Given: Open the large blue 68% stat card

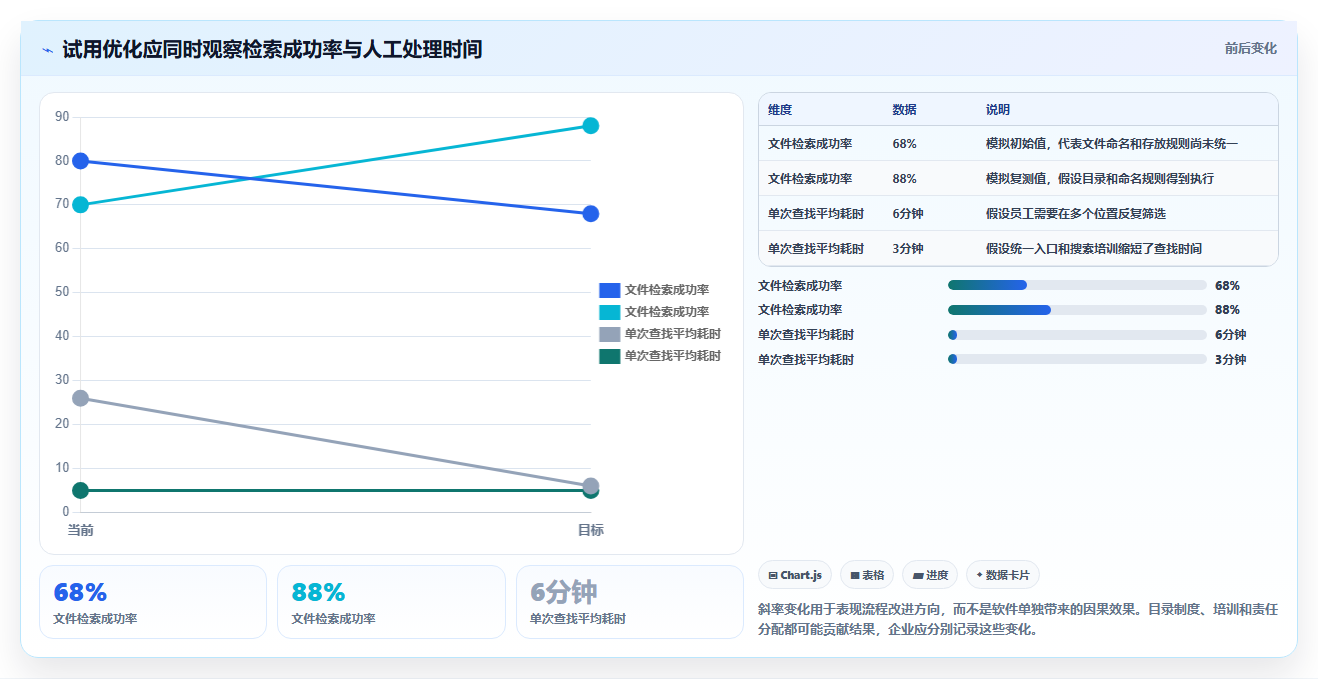Looking at the screenshot, I should (x=153, y=602).
